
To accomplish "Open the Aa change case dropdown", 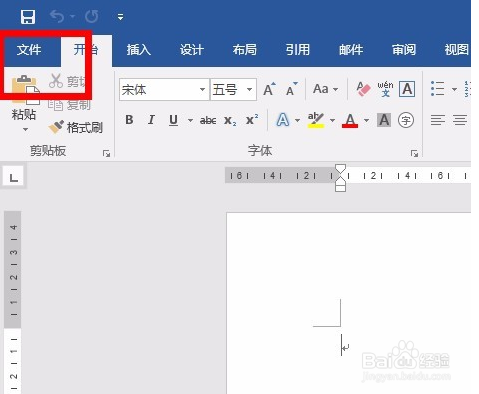I will pos(326,89).
